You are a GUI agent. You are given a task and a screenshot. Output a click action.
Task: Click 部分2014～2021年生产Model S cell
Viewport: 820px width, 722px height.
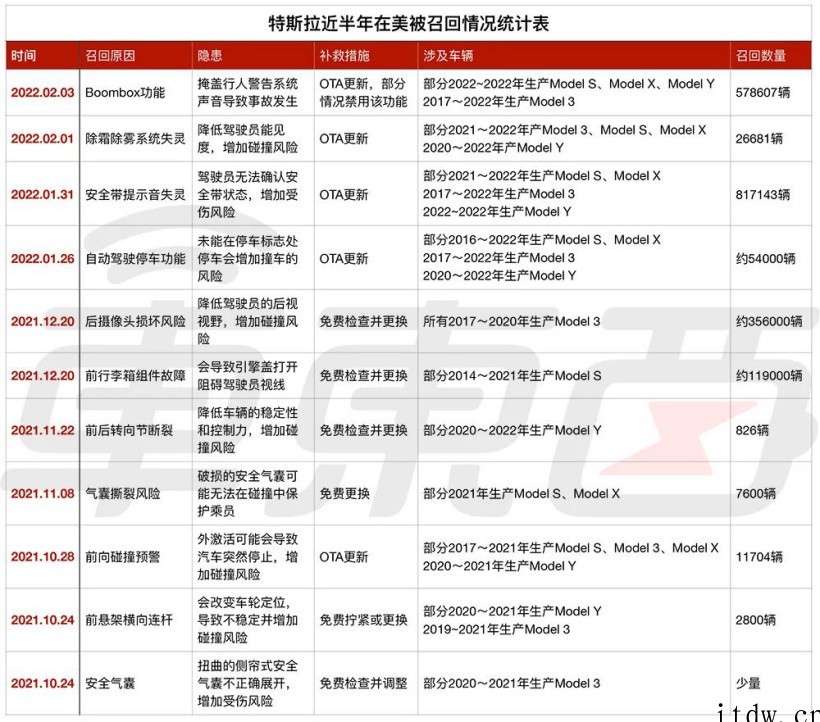(512, 375)
